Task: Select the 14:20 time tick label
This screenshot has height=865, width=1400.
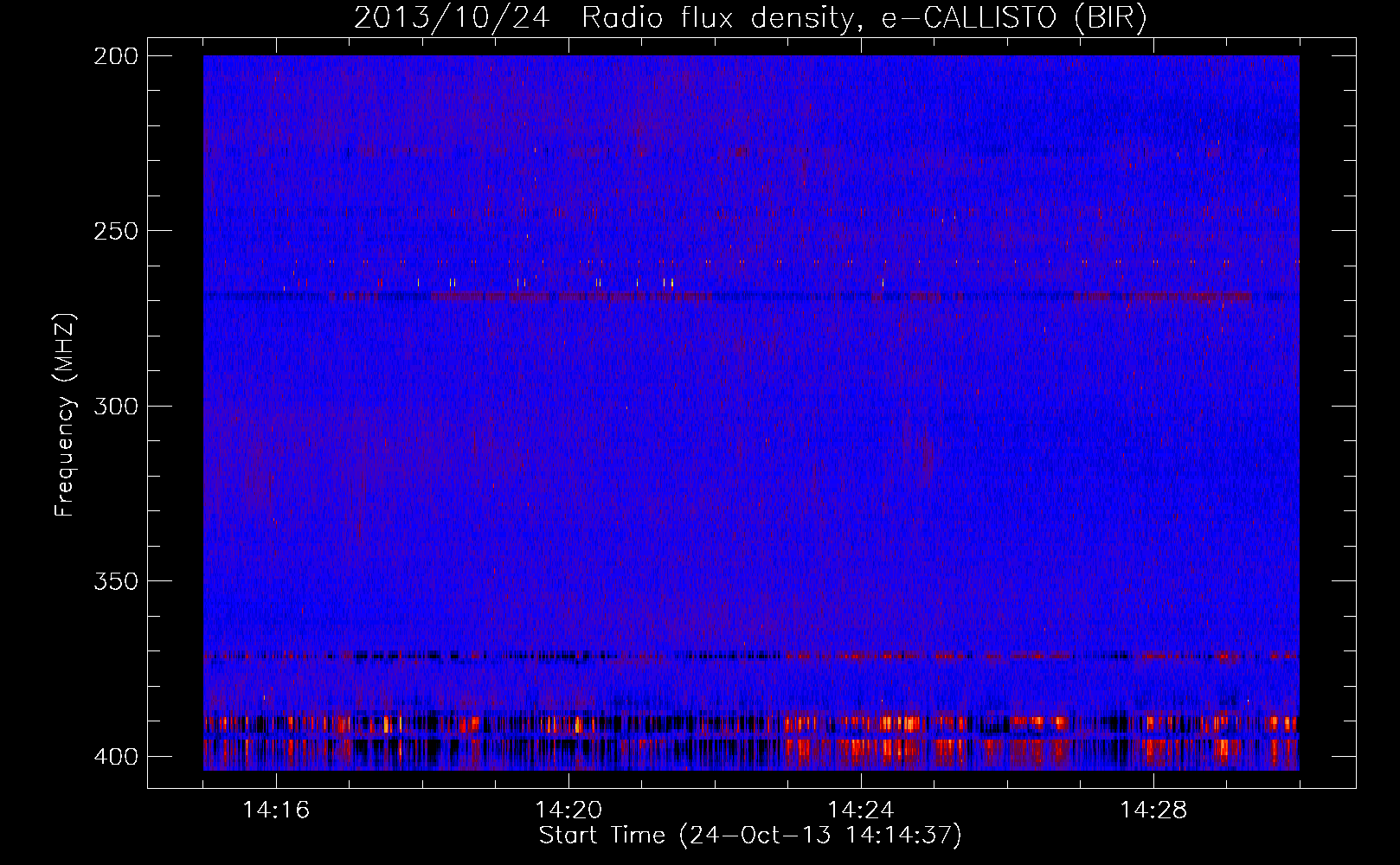Action: tap(568, 811)
